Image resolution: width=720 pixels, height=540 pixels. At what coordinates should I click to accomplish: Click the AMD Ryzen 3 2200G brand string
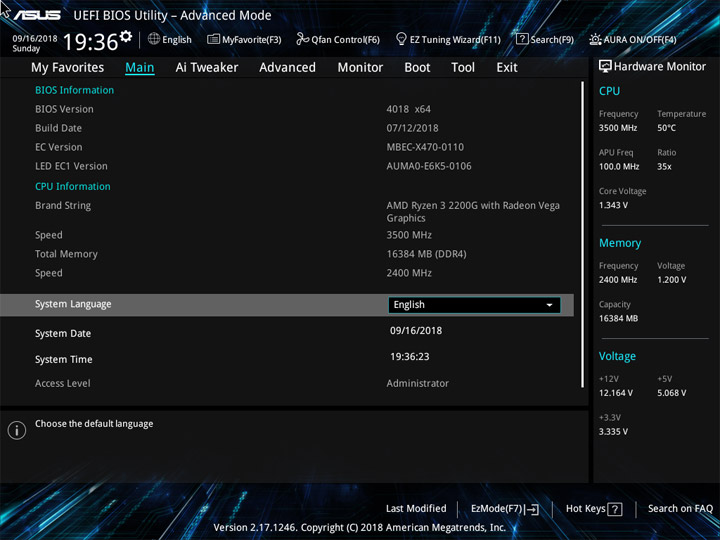(x=473, y=212)
